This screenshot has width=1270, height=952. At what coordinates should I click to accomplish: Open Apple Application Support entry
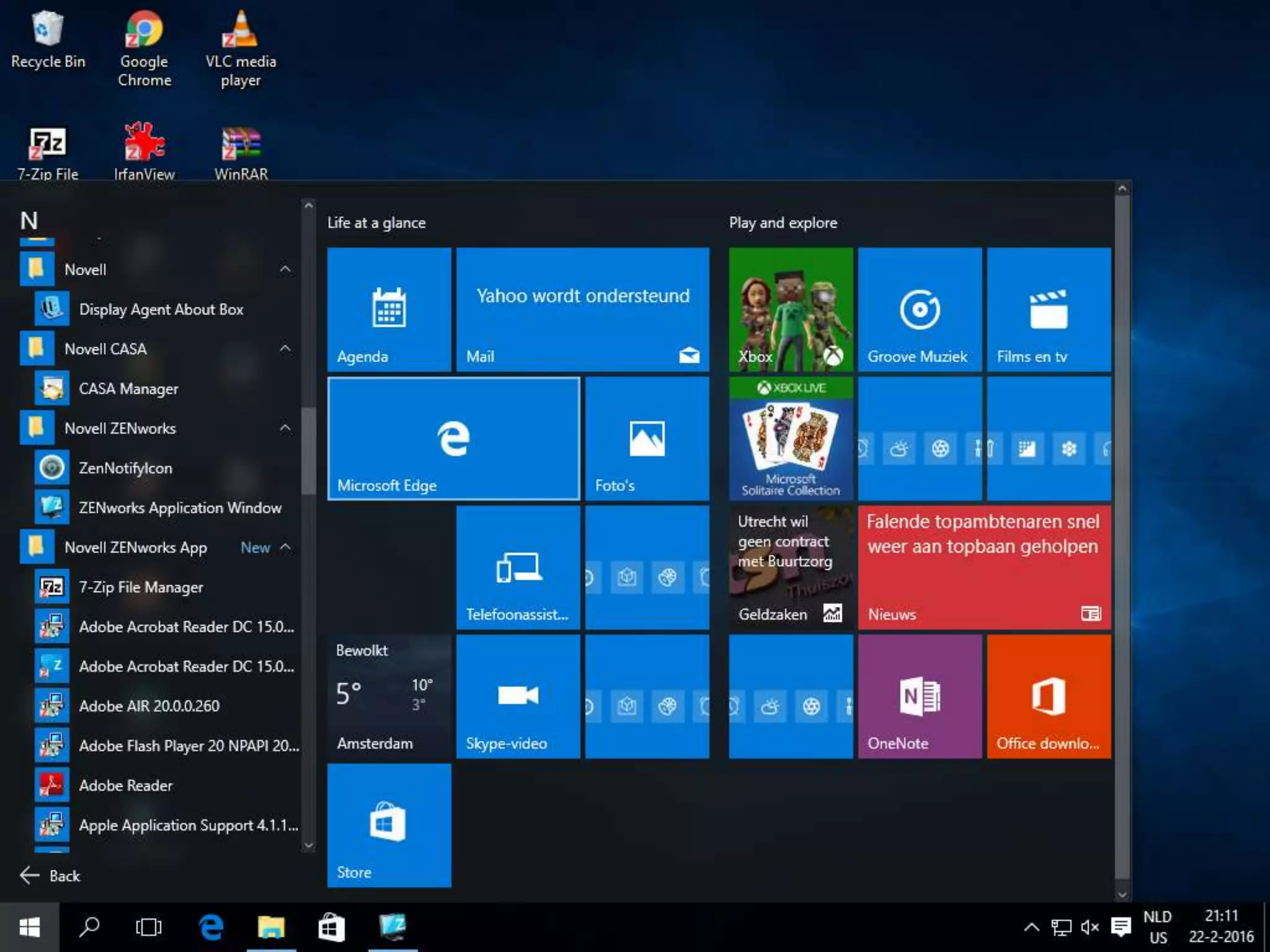[x=160, y=824]
